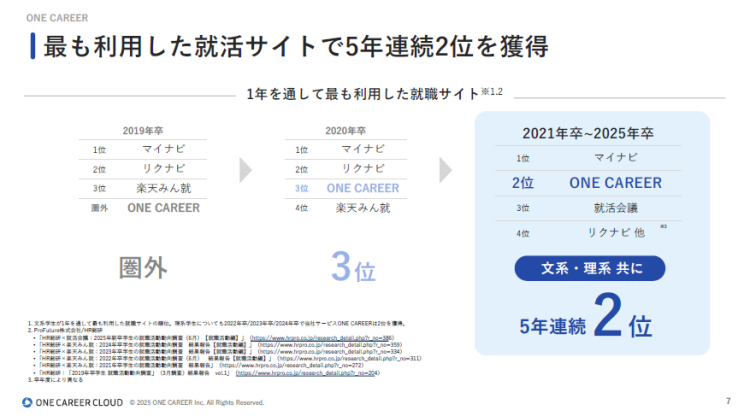Select the slide title 最も利用した就活サイトで5年連続2位を獲得

[x=296, y=46]
